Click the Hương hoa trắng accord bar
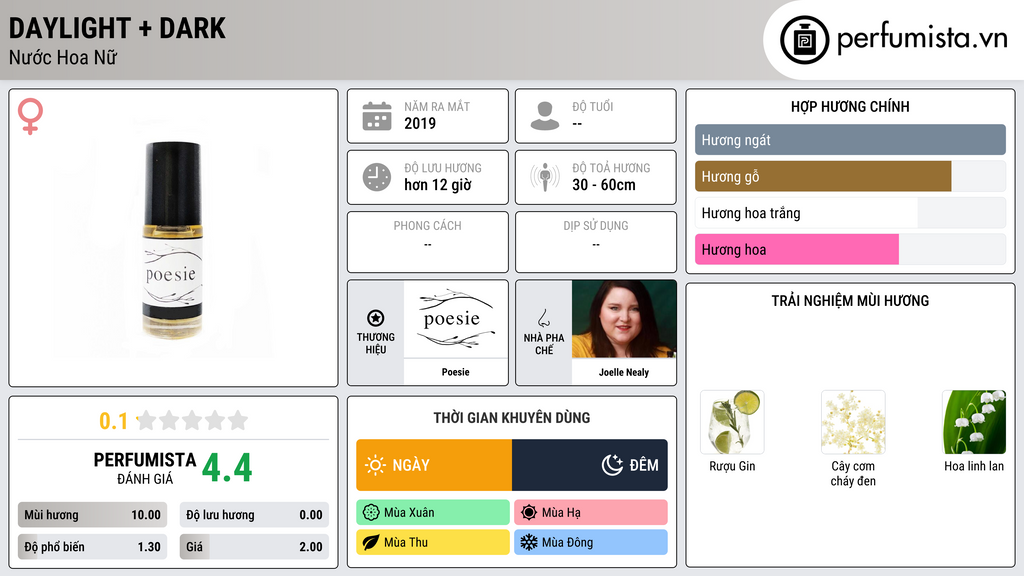Screen dimensions: 1024x576 point(850,213)
